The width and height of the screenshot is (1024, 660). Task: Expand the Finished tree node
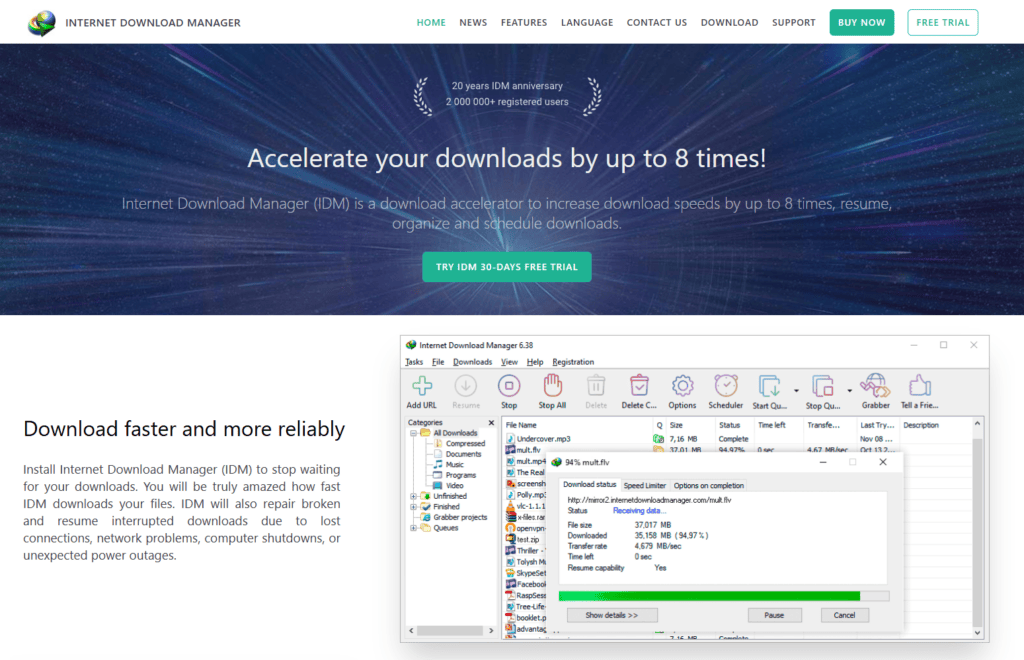click(x=413, y=507)
